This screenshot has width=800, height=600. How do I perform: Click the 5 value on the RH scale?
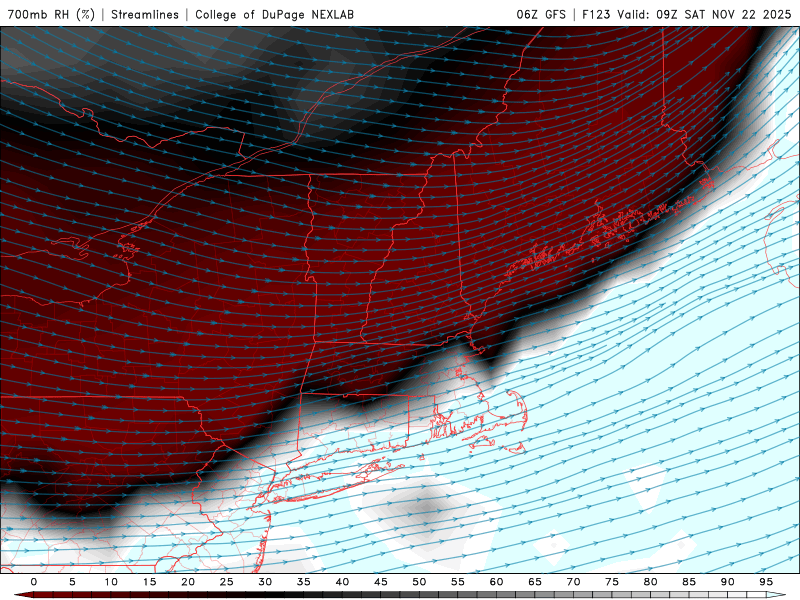pos(72,582)
